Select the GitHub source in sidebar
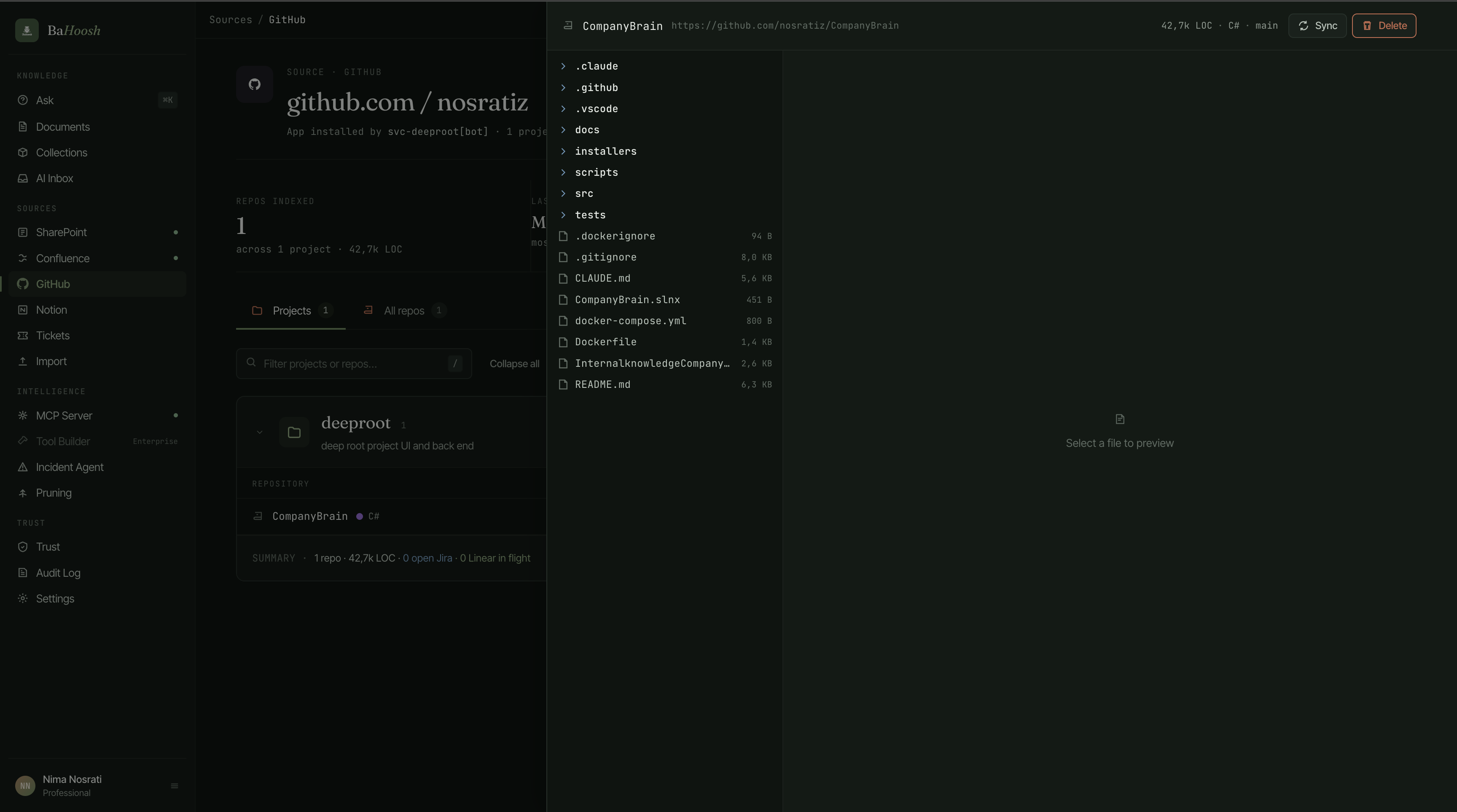 point(97,284)
